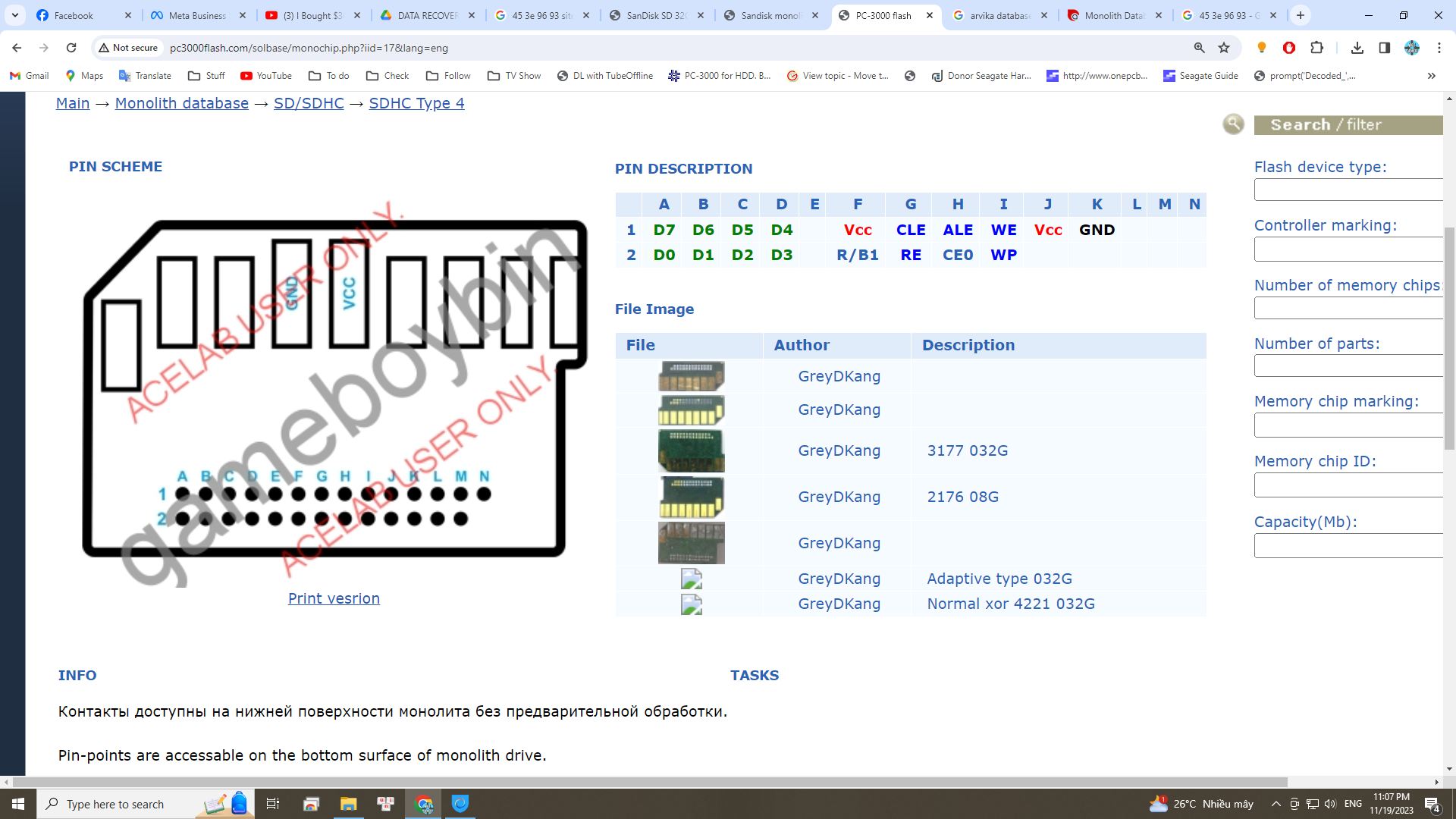This screenshot has height=819, width=1456.
Task: Open Chrome three-dot menu
Action: [x=1439, y=48]
